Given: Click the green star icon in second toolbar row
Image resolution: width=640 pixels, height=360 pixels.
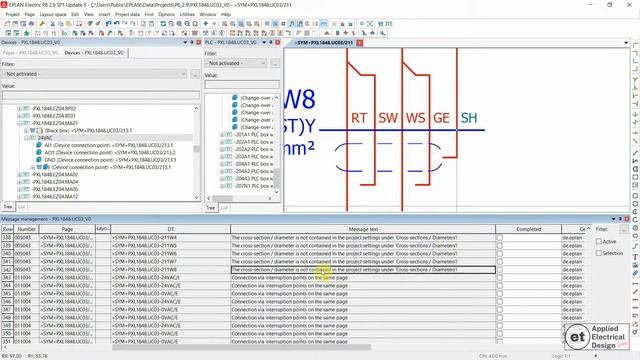Looking at the screenshot, I should tap(27, 33).
